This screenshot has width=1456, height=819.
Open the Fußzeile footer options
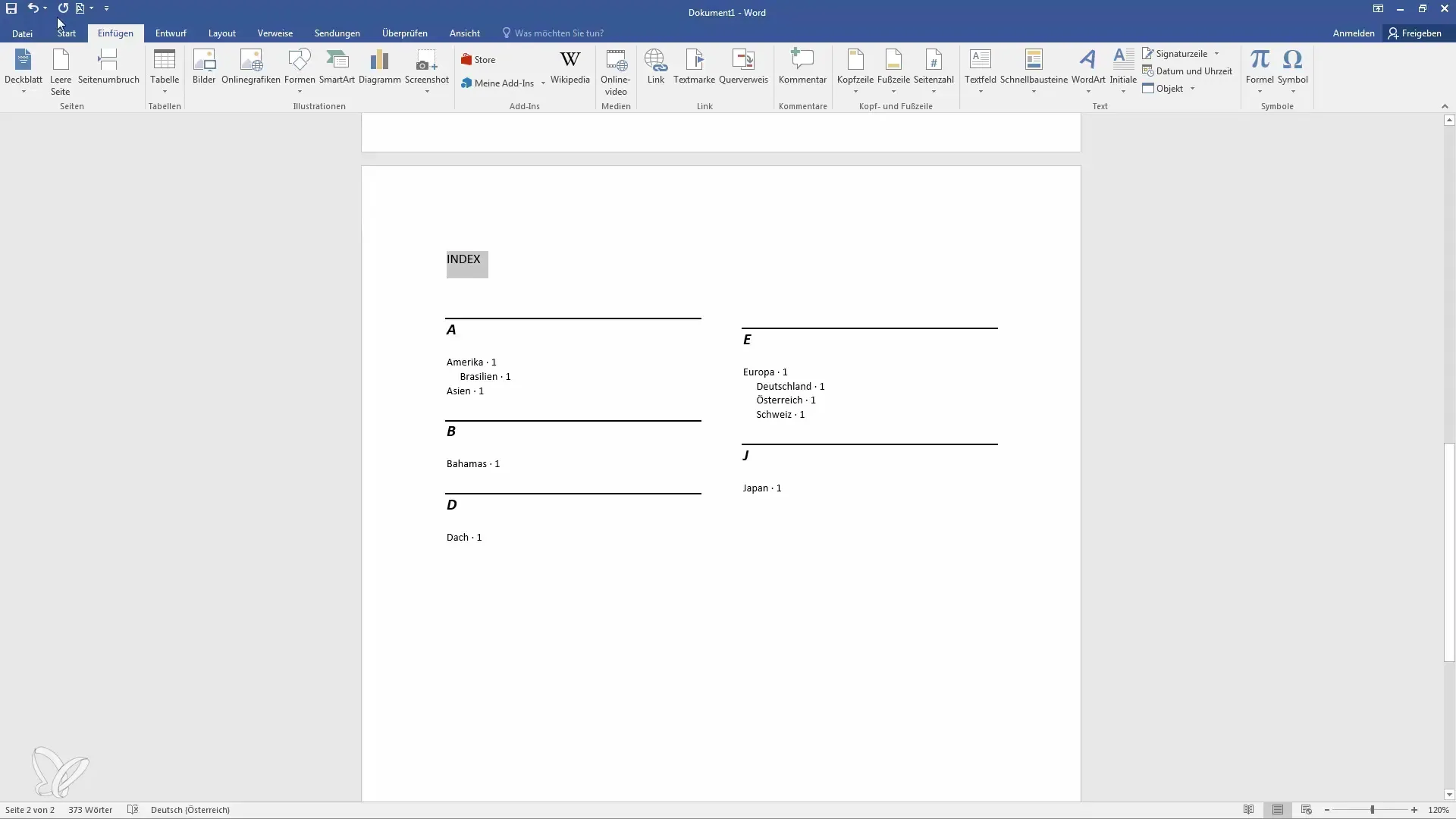(x=893, y=71)
